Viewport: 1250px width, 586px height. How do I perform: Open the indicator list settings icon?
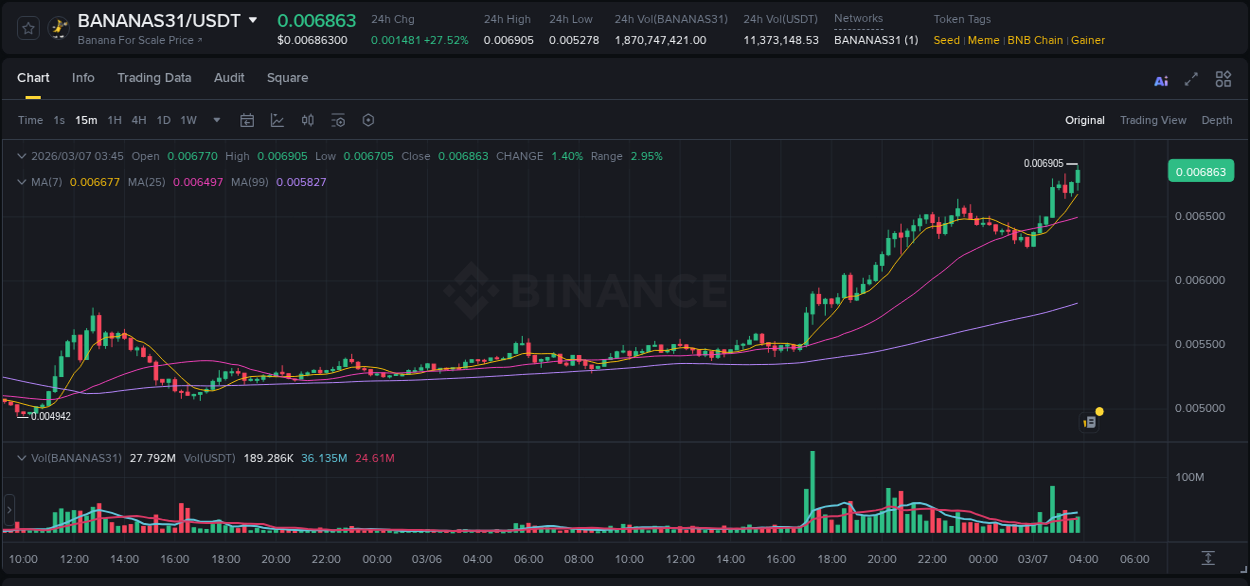click(338, 120)
